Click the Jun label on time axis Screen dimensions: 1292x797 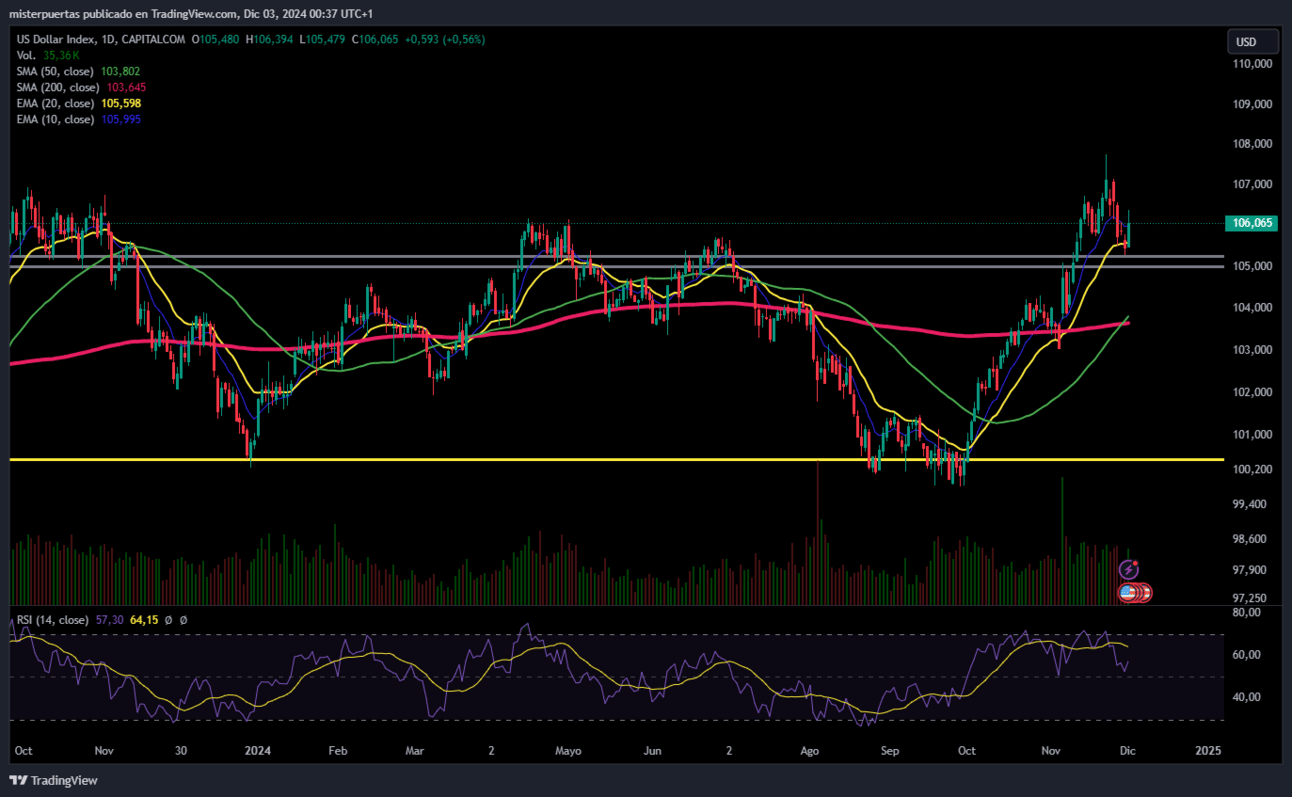(x=652, y=750)
